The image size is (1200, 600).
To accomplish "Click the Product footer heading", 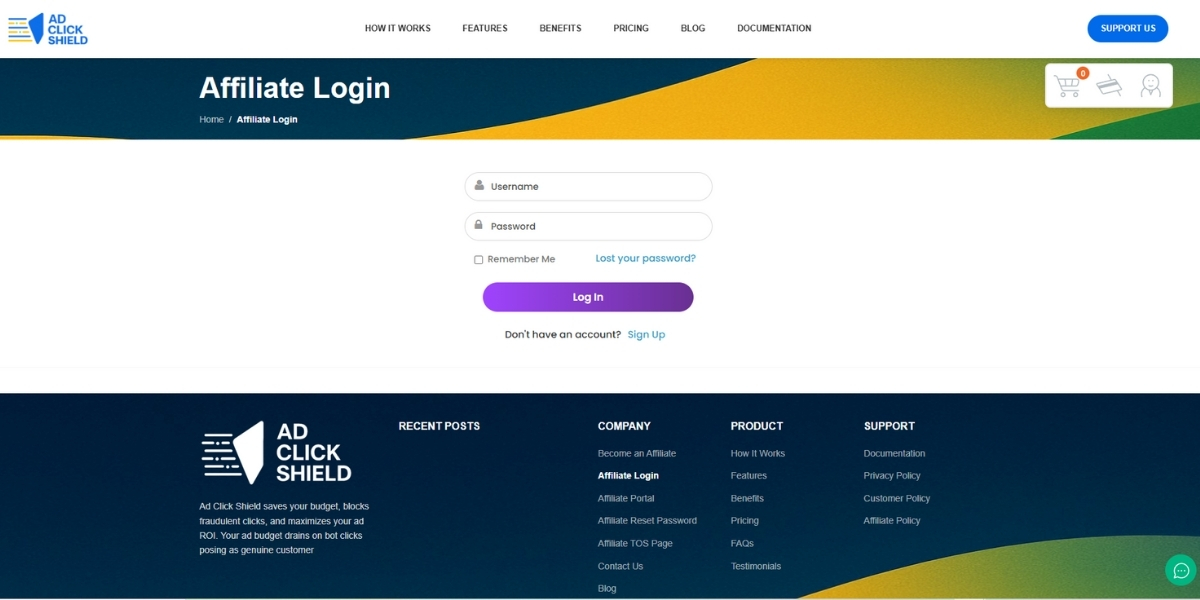I will click(757, 426).
